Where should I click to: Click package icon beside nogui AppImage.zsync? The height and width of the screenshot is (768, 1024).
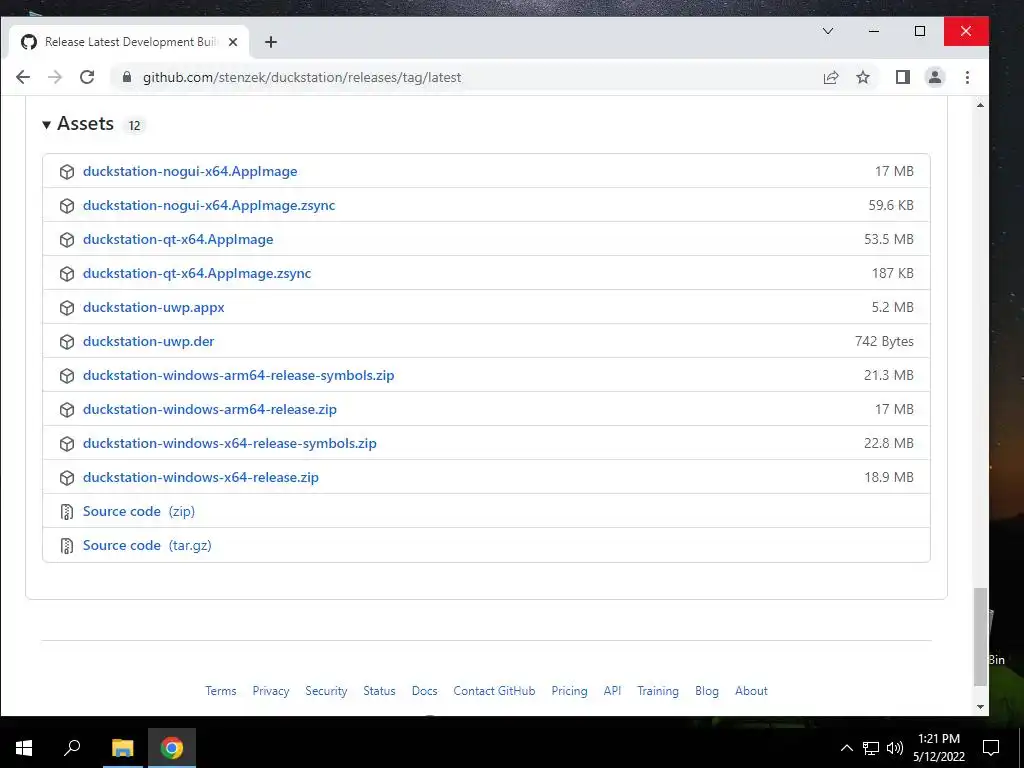(67, 206)
